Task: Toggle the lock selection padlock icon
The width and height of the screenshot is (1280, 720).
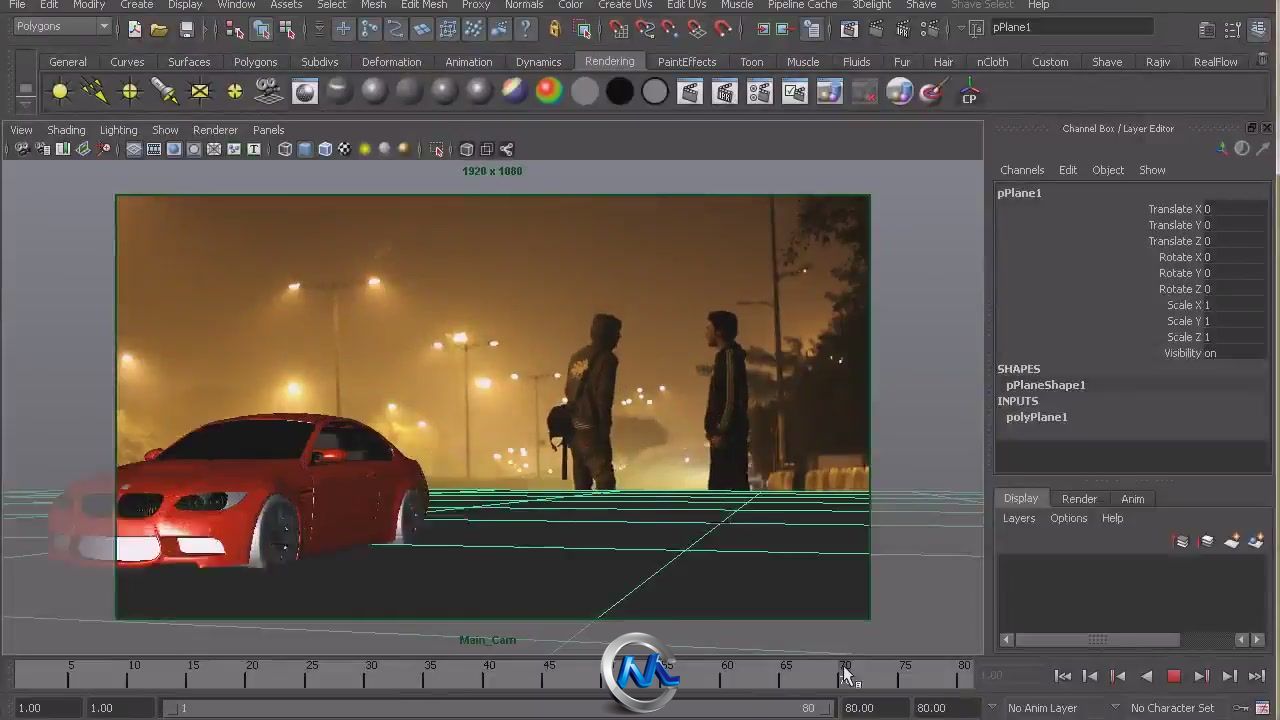Action: [x=554, y=29]
